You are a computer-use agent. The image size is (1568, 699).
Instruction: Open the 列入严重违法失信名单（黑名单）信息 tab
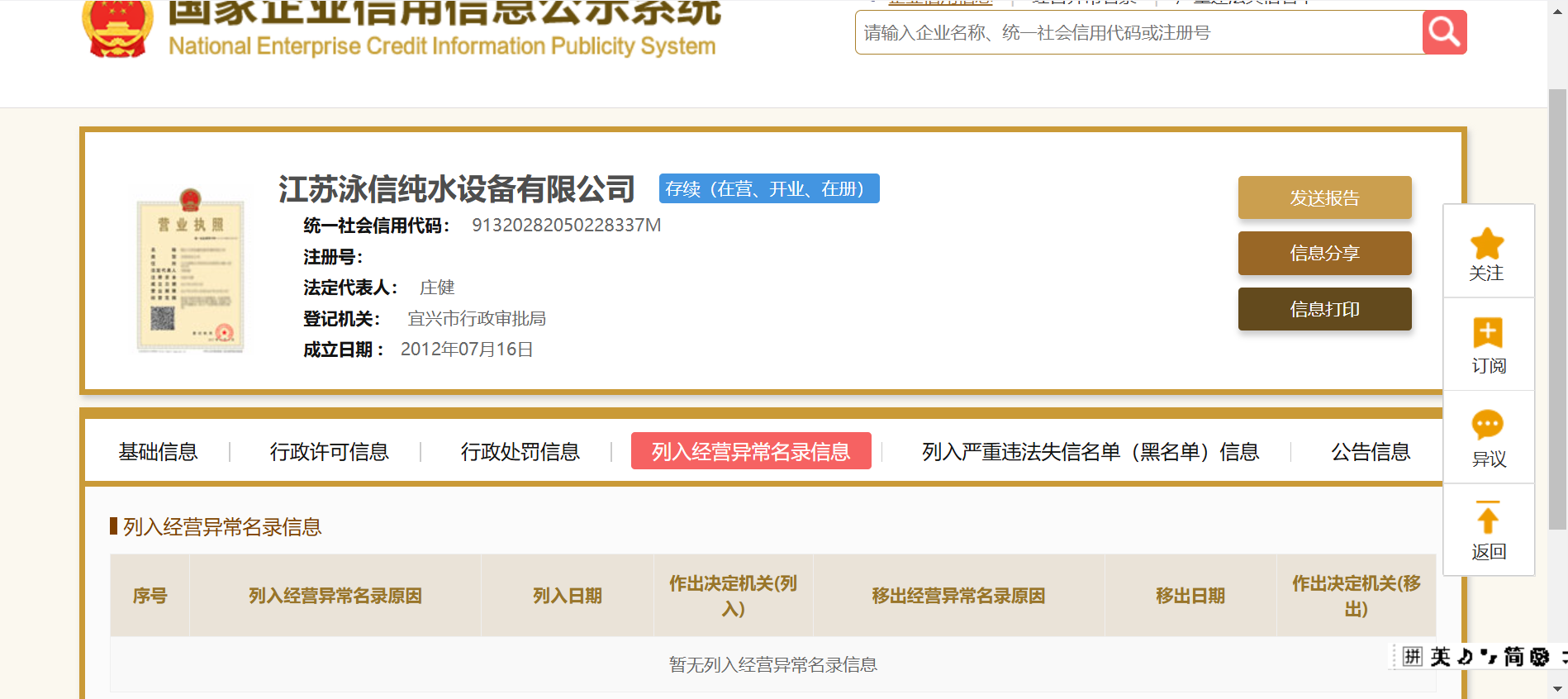point(1090,451)
